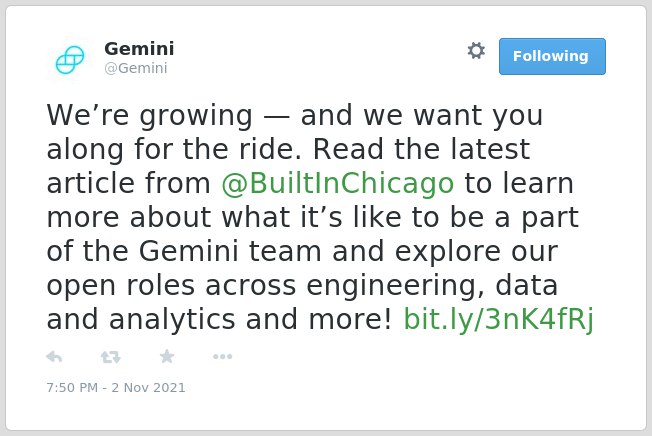
Task: Favorite the tweet with the star icon
Action: pyautogui.click(x=167, y=356)
